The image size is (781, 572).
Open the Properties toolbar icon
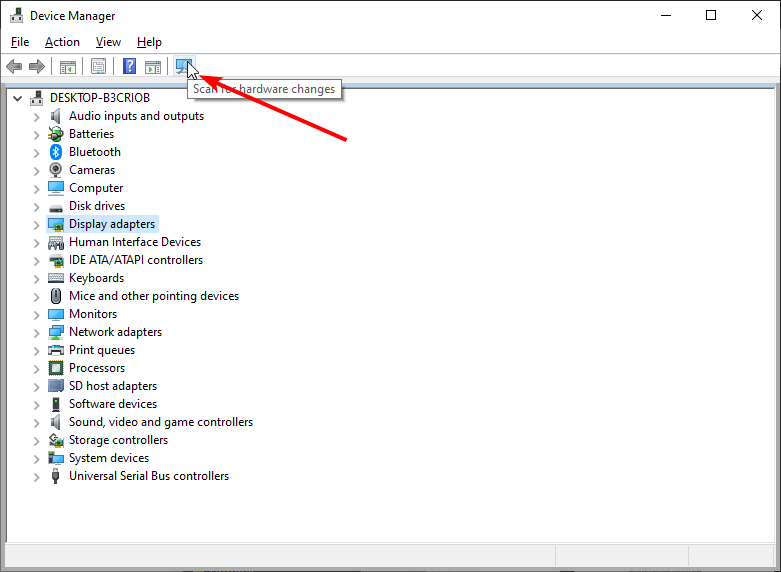click(98, 66)
